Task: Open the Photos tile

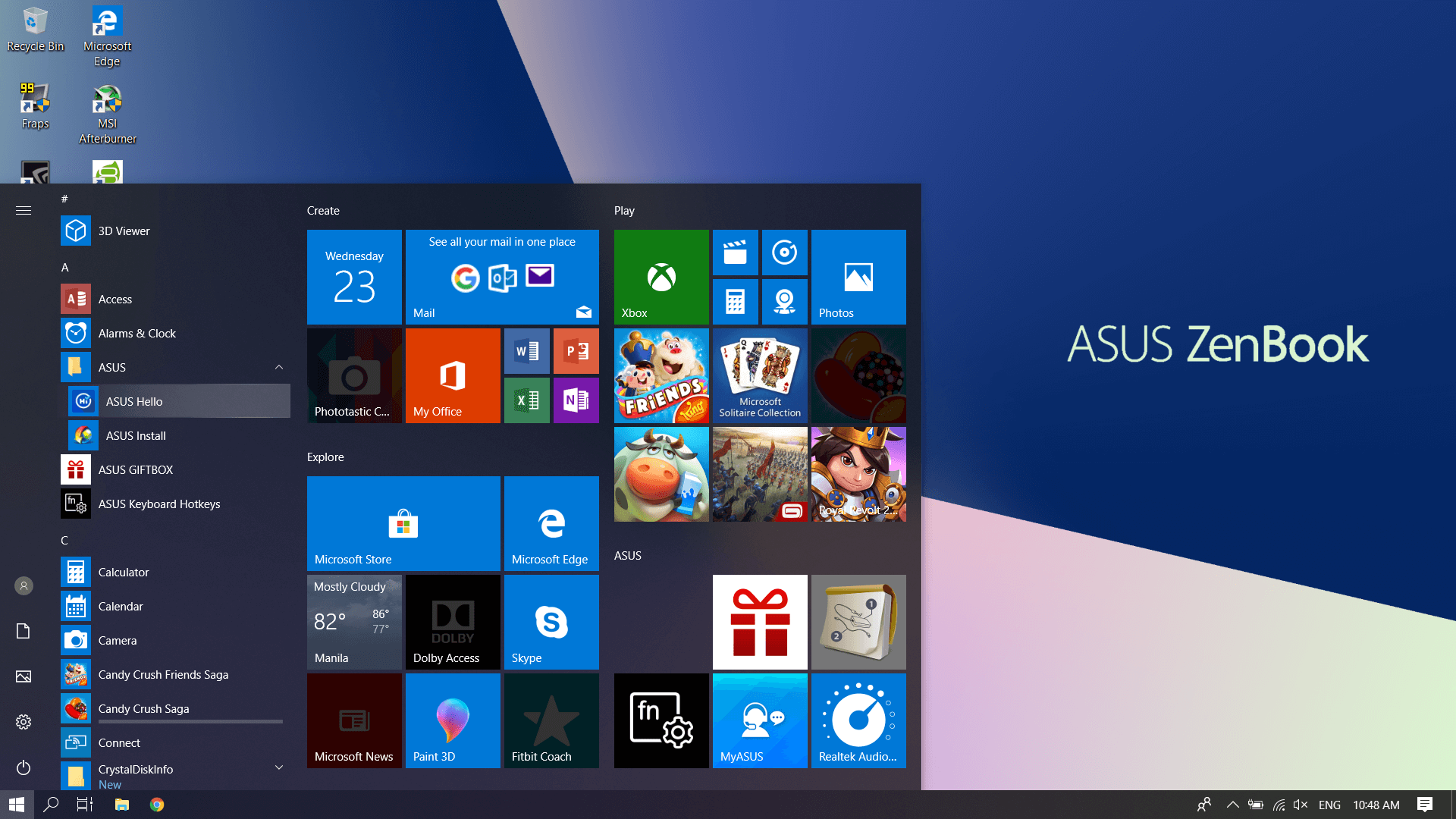Action: point(858,277)
